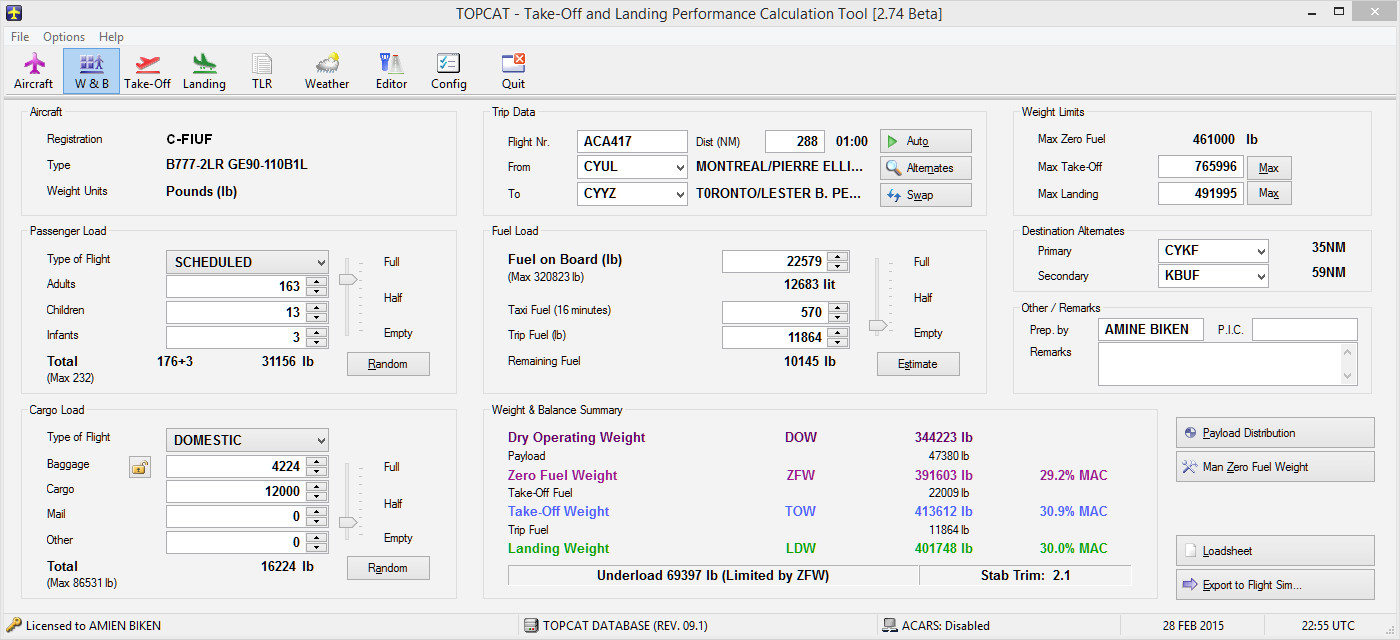
Task: Click the 22:55 UTC clock
Action: pos(1330,626)
